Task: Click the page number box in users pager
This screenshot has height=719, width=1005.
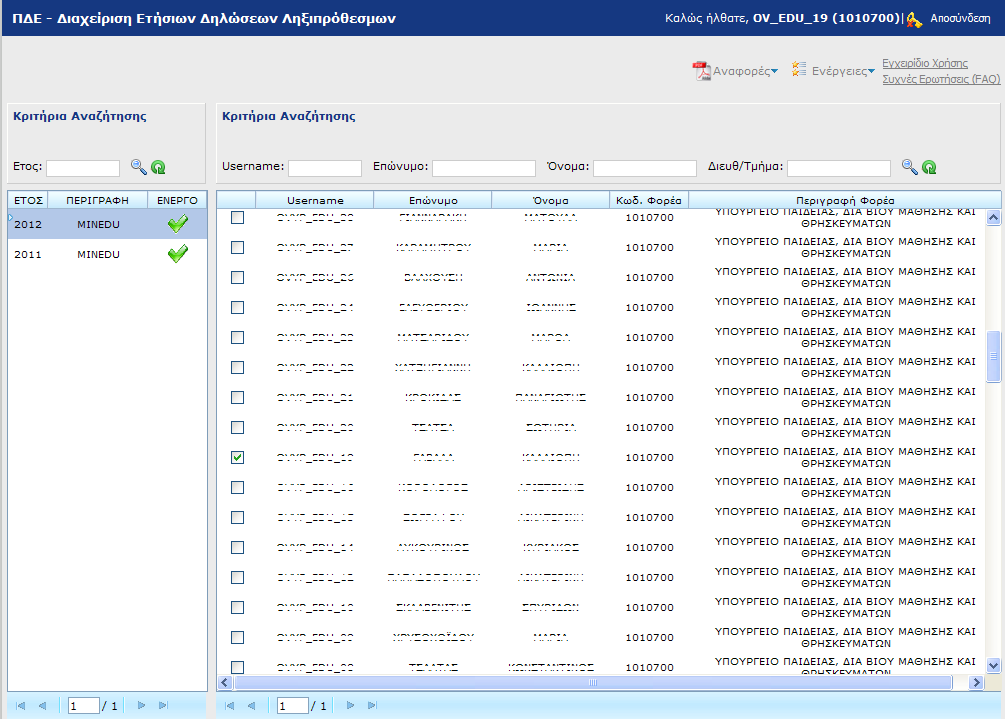Action: pyautogui.click(x=293, y=706)
